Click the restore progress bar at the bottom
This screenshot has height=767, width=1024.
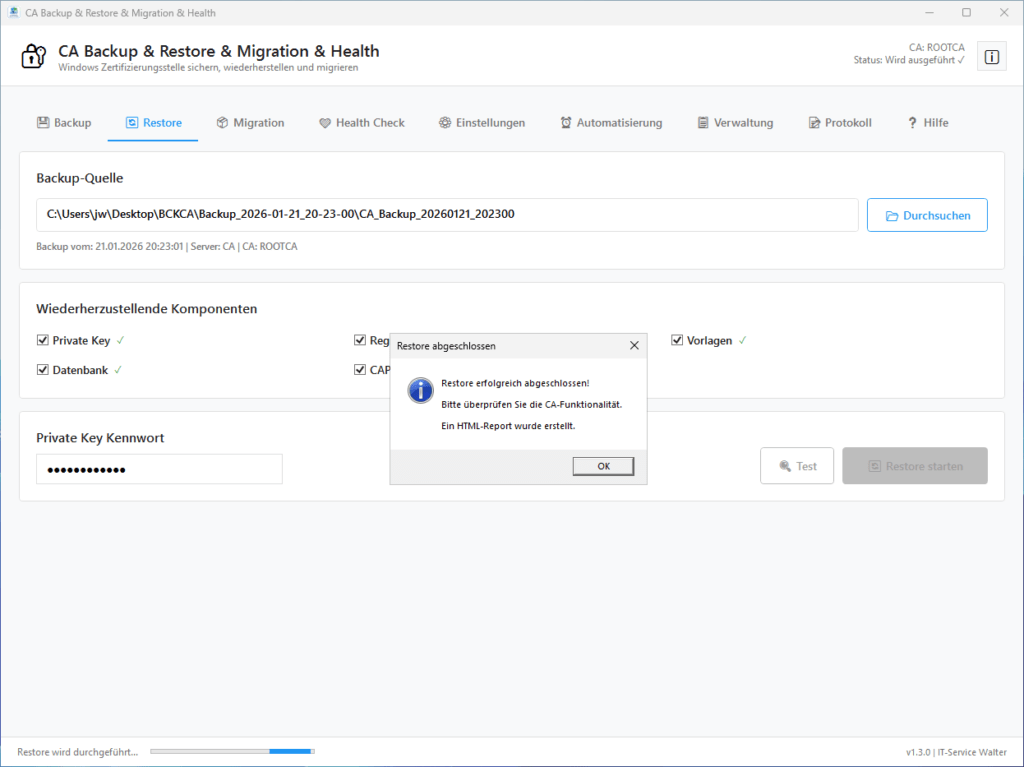pos(232,750)
